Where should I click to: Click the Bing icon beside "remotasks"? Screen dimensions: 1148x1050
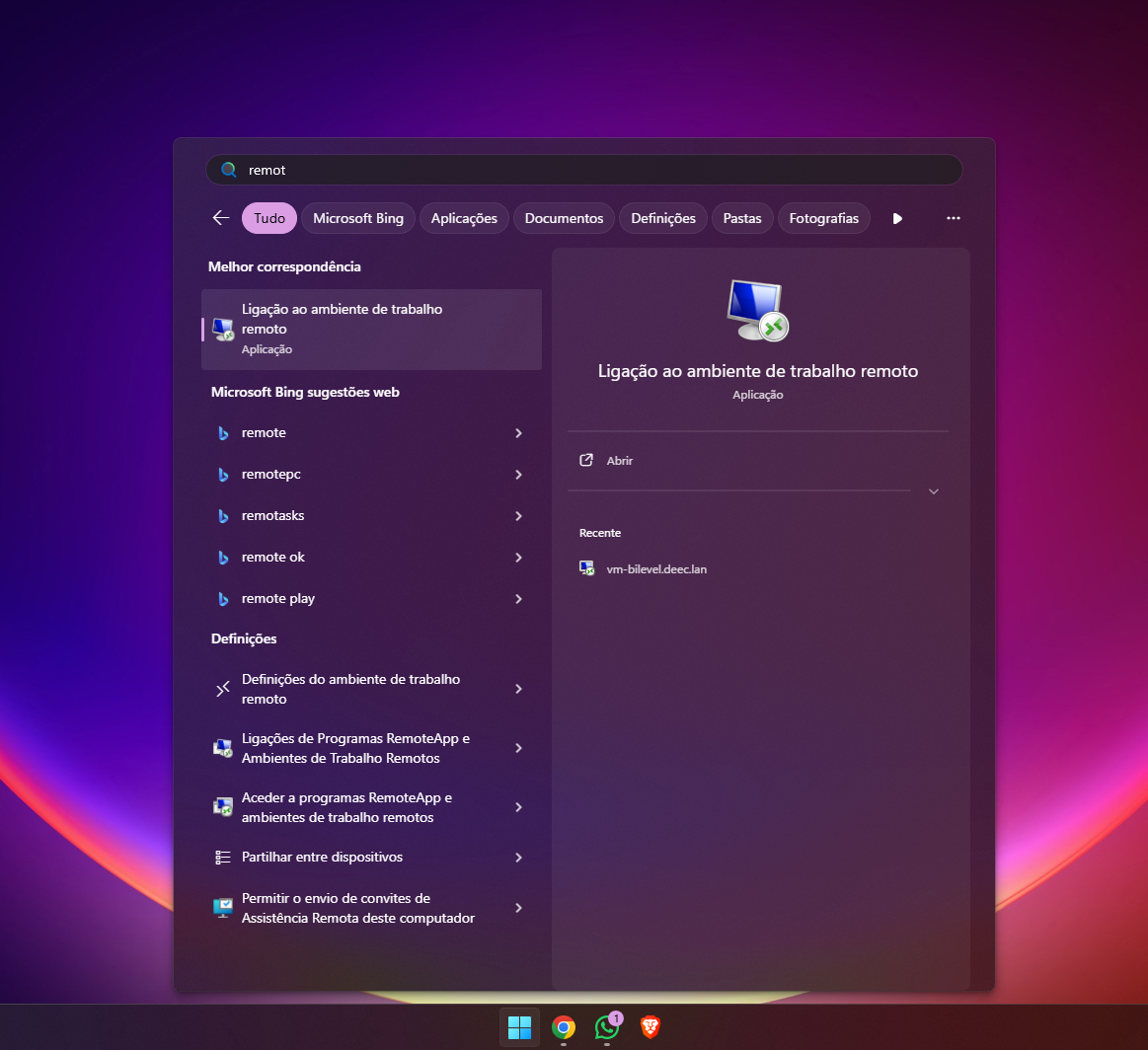pyautogui.click(x=223, y=516)
